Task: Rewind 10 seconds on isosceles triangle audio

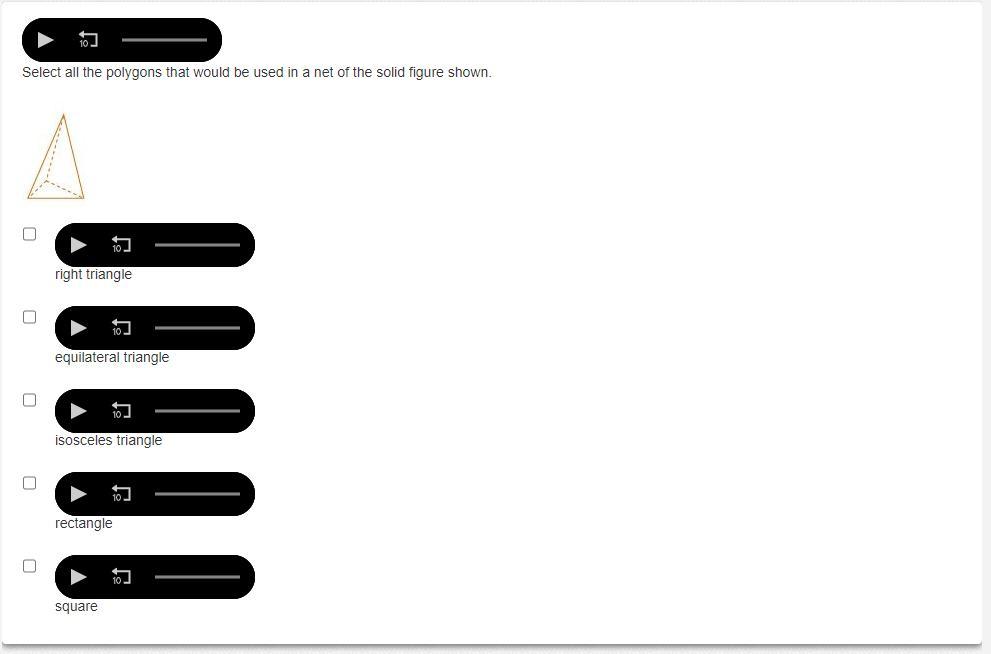Action: [x=121, y=411]
